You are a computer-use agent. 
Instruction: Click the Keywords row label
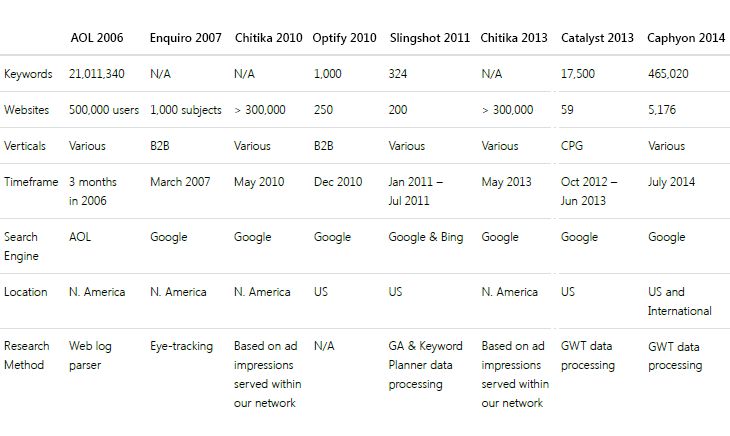[x=29, y=74]
